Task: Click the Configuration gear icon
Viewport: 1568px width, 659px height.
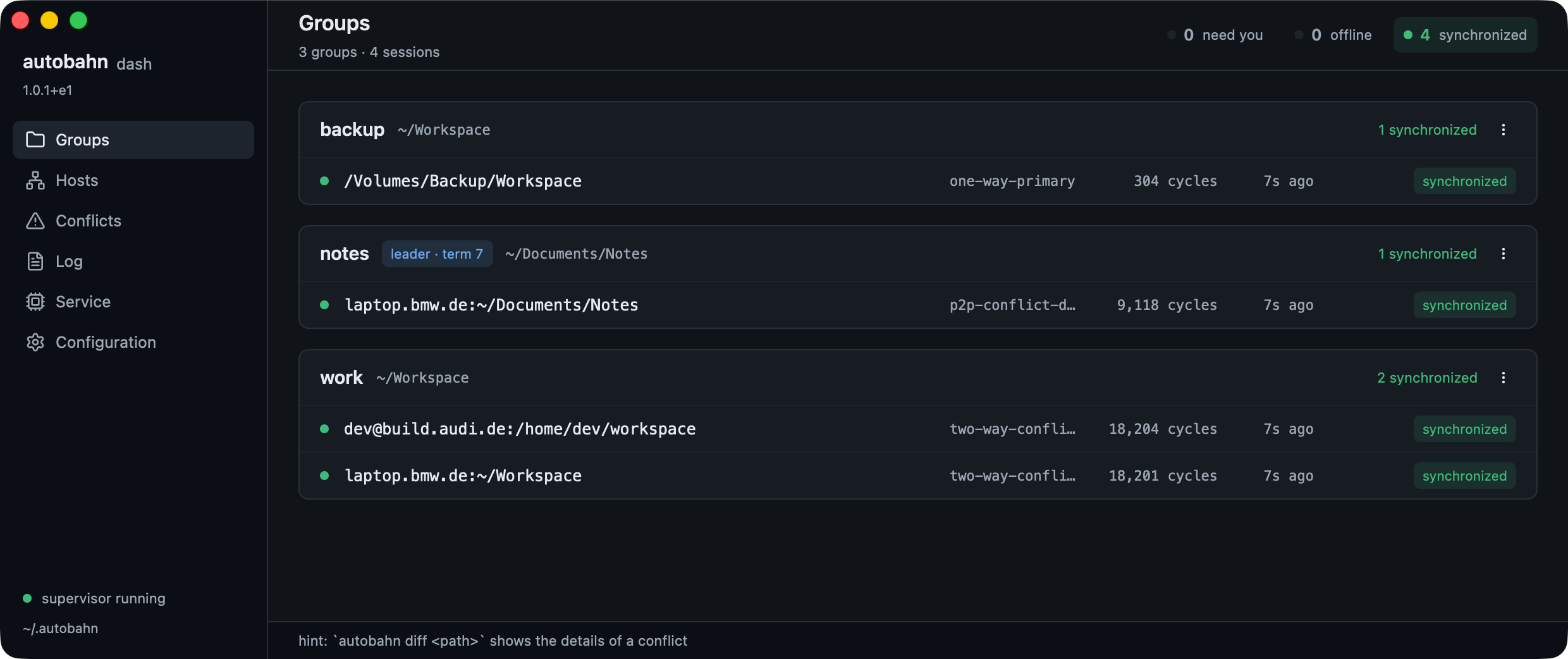Action: (x=35, y=342)
